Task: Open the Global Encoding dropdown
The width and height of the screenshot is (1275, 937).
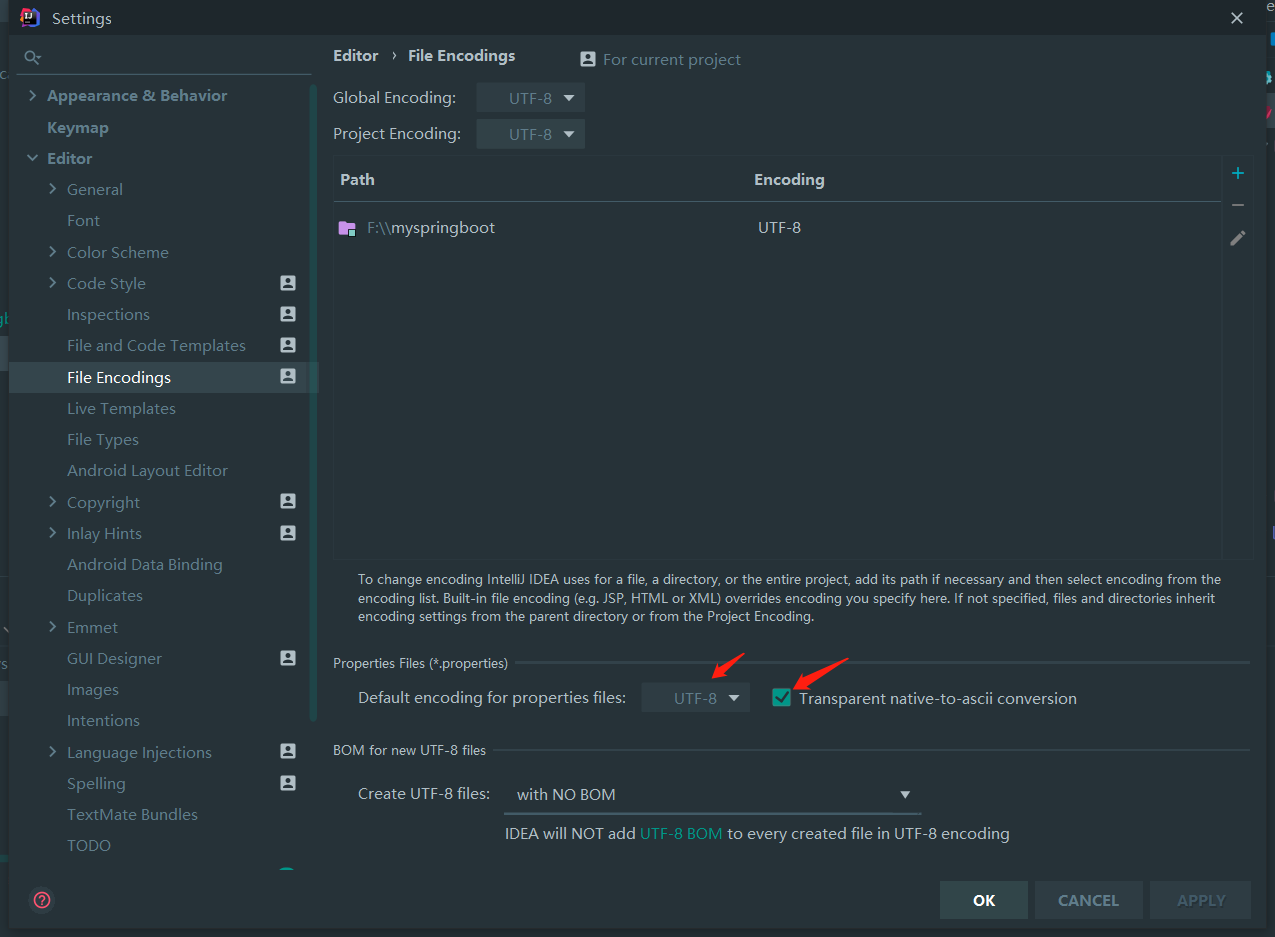Action: [x=530, y=97]
